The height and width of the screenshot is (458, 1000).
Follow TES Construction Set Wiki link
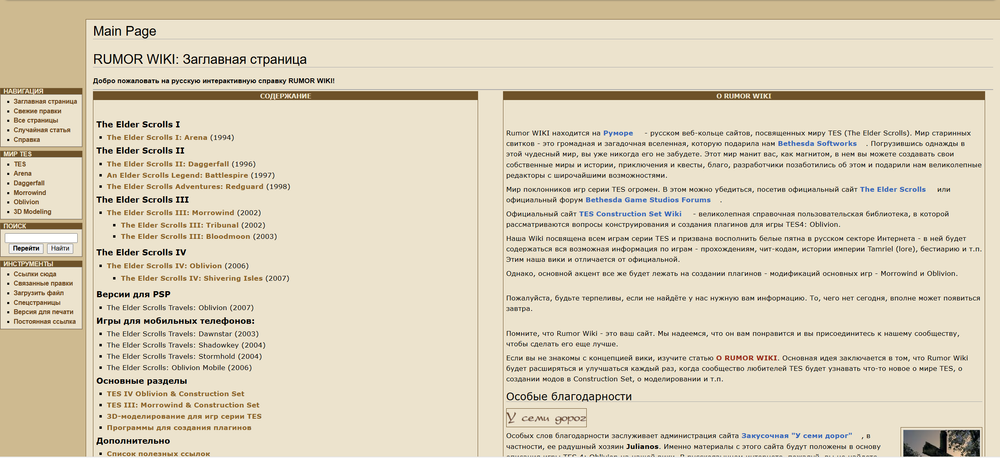(x=630, y=214)
